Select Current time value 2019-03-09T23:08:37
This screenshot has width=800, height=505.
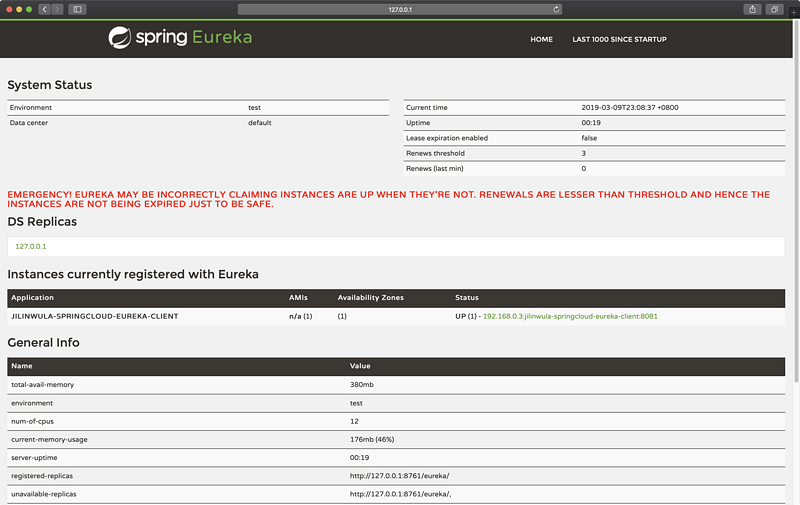(x=630, y=108)
